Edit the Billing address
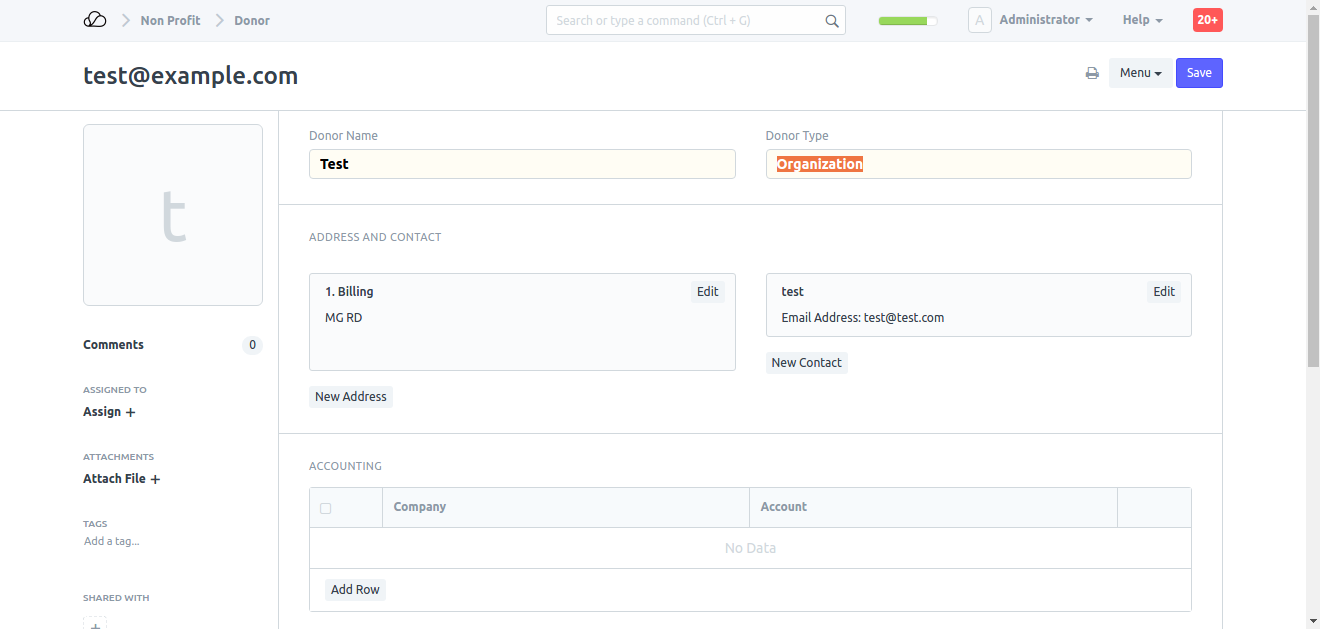The height and width of the screenshot is (629, 1320). [707, 292]
